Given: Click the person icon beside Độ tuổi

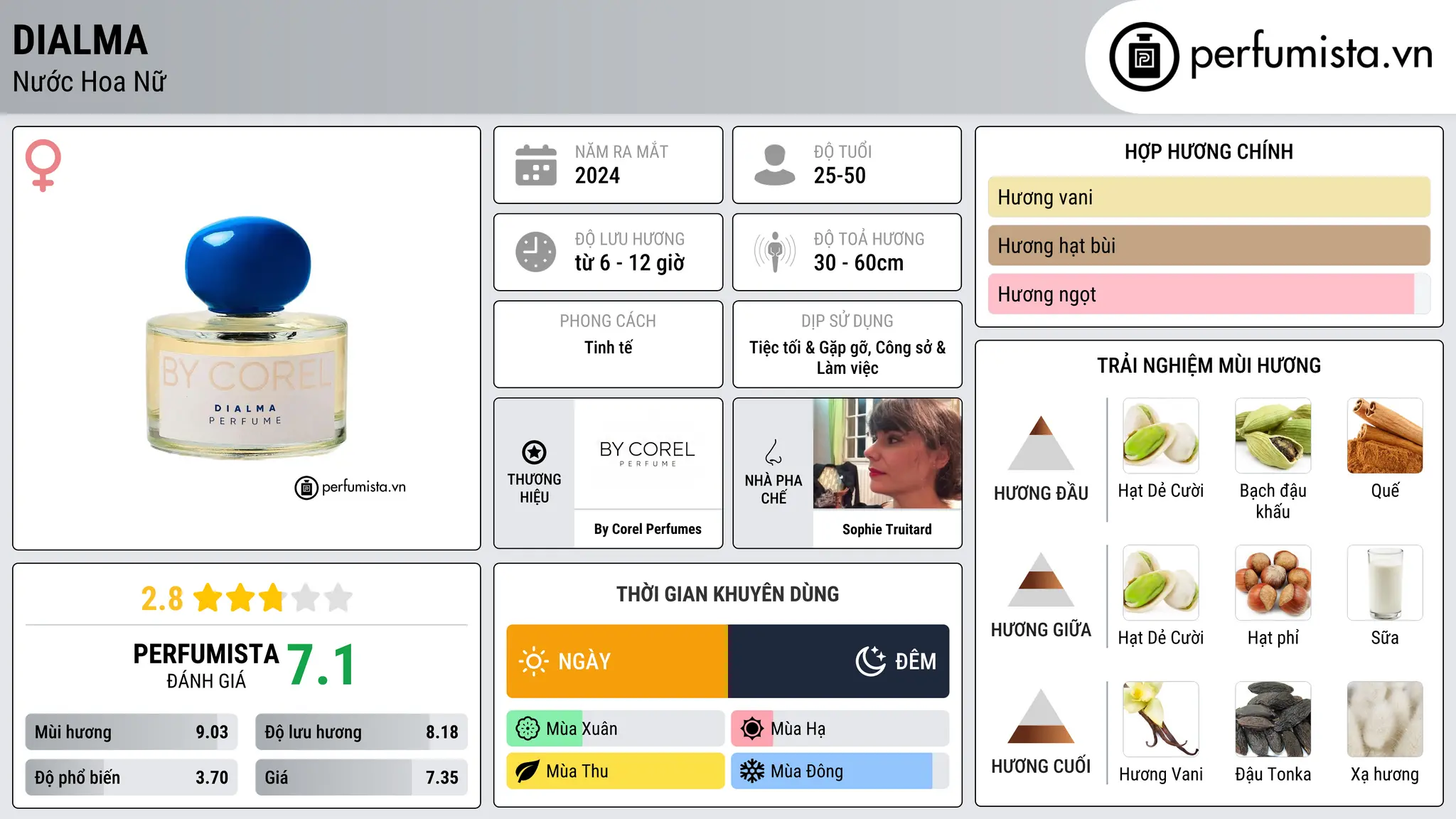Looking at the screenshot, I should coord(775,165).
